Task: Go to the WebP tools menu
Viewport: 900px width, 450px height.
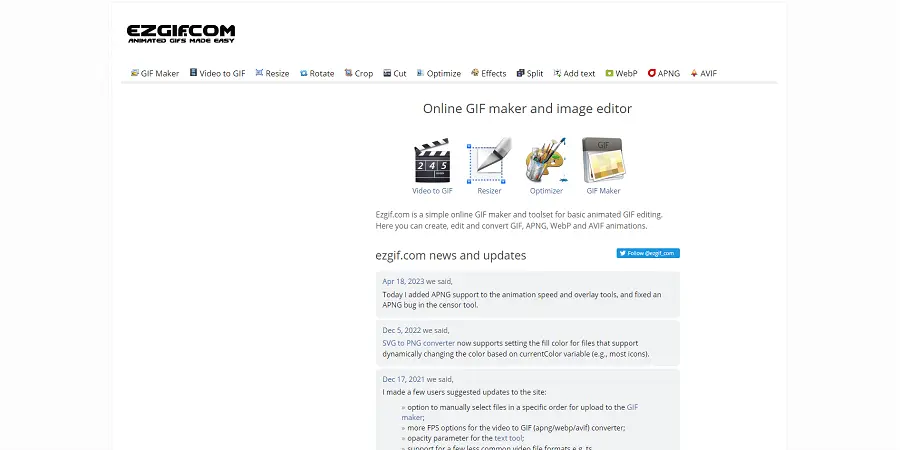Action: click(x=621, y=73)
